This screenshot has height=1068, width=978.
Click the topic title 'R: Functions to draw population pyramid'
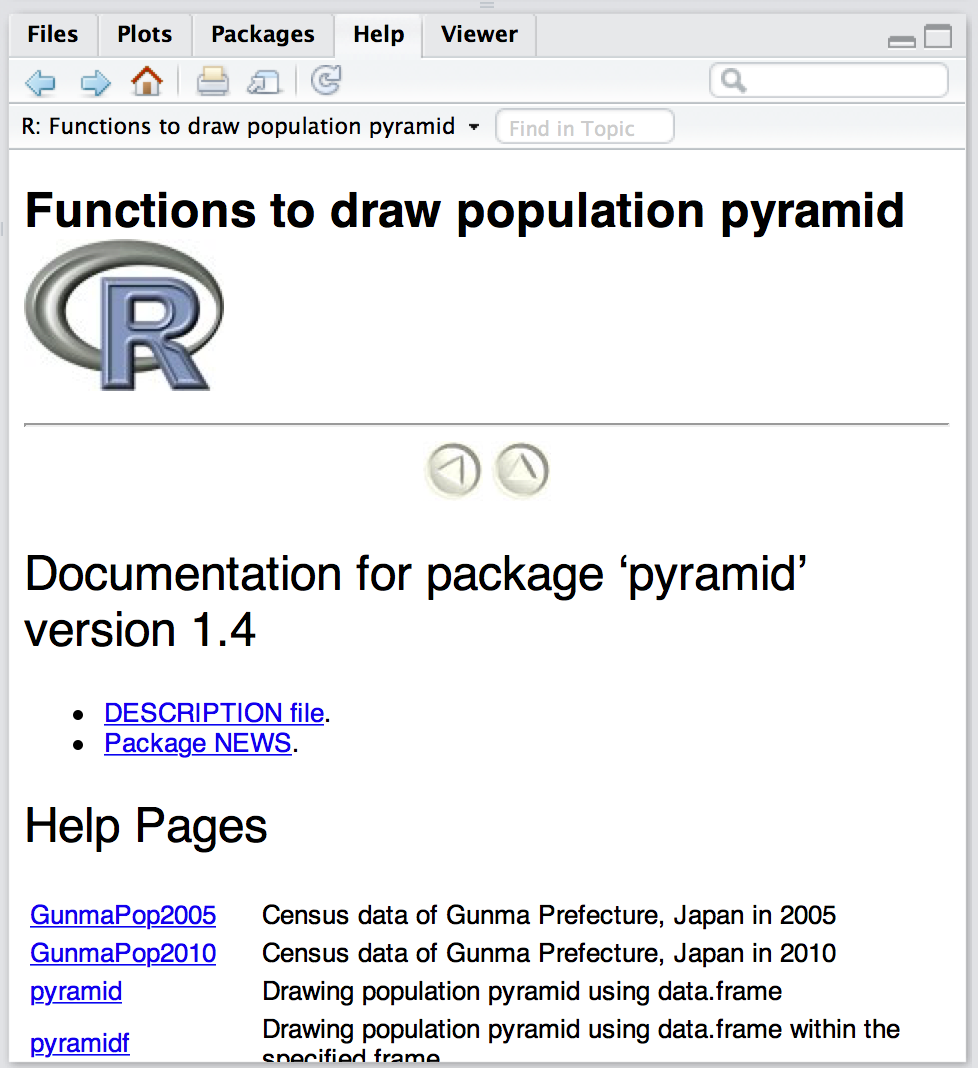tap(238, 127)
